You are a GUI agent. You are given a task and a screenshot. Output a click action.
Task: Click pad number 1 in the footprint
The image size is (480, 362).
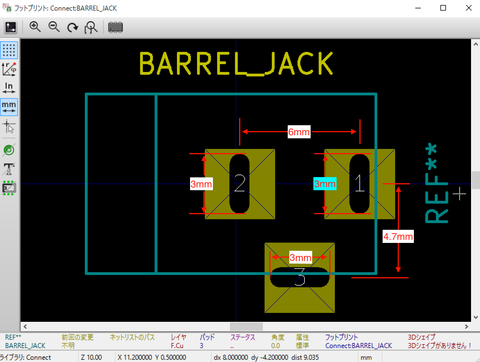pos(359,184)
